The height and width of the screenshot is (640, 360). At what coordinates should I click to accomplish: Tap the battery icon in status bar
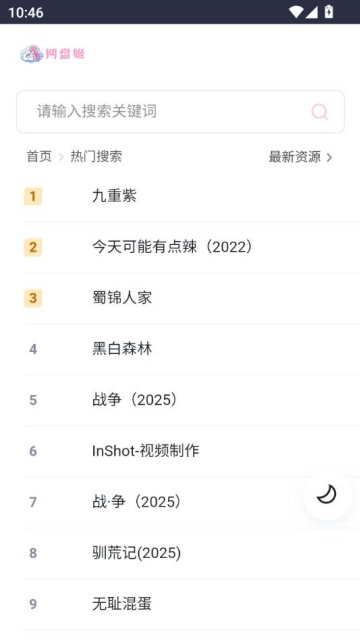coord(329,12)
